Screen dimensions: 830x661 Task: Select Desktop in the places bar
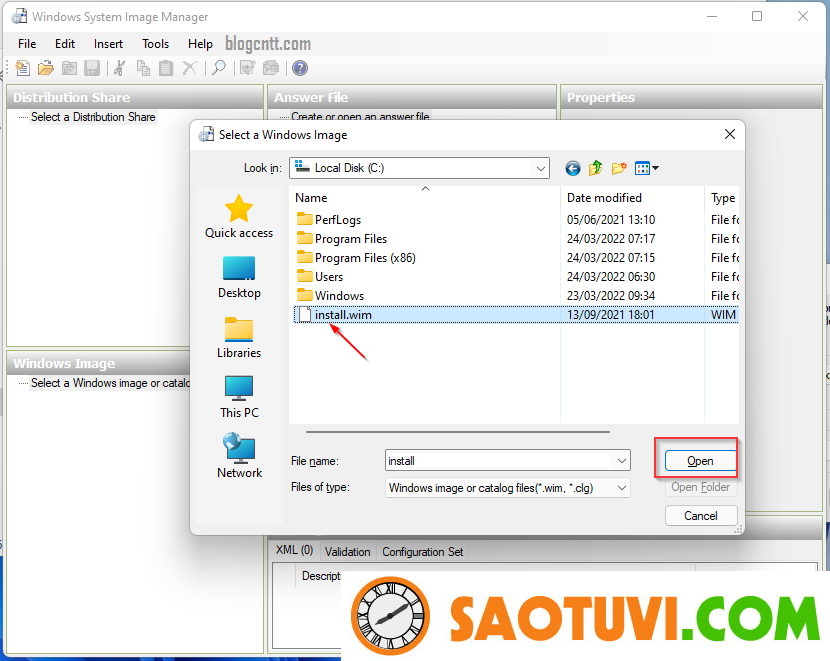(x=239, y=277)
